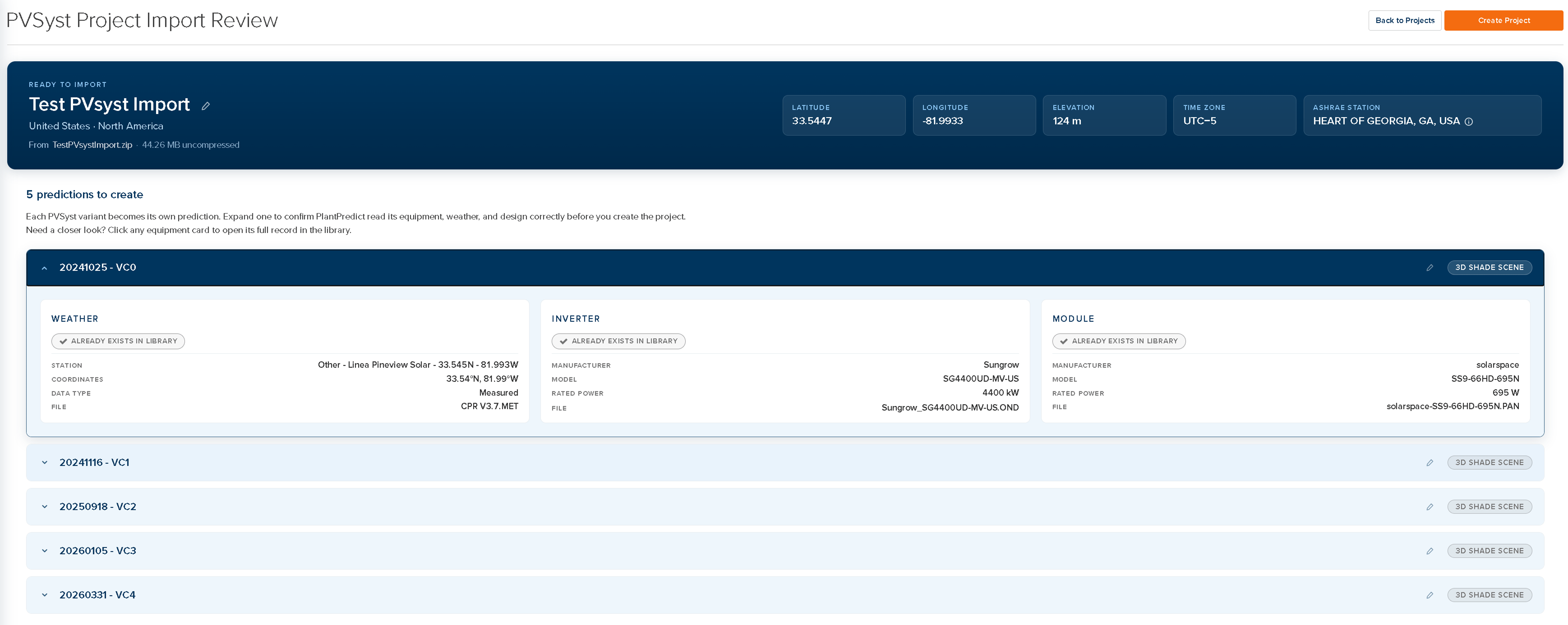Click 44.26 MB uncompressed text
The width and height of the screenshot is (1568, 625).
[x=191, y=145]
